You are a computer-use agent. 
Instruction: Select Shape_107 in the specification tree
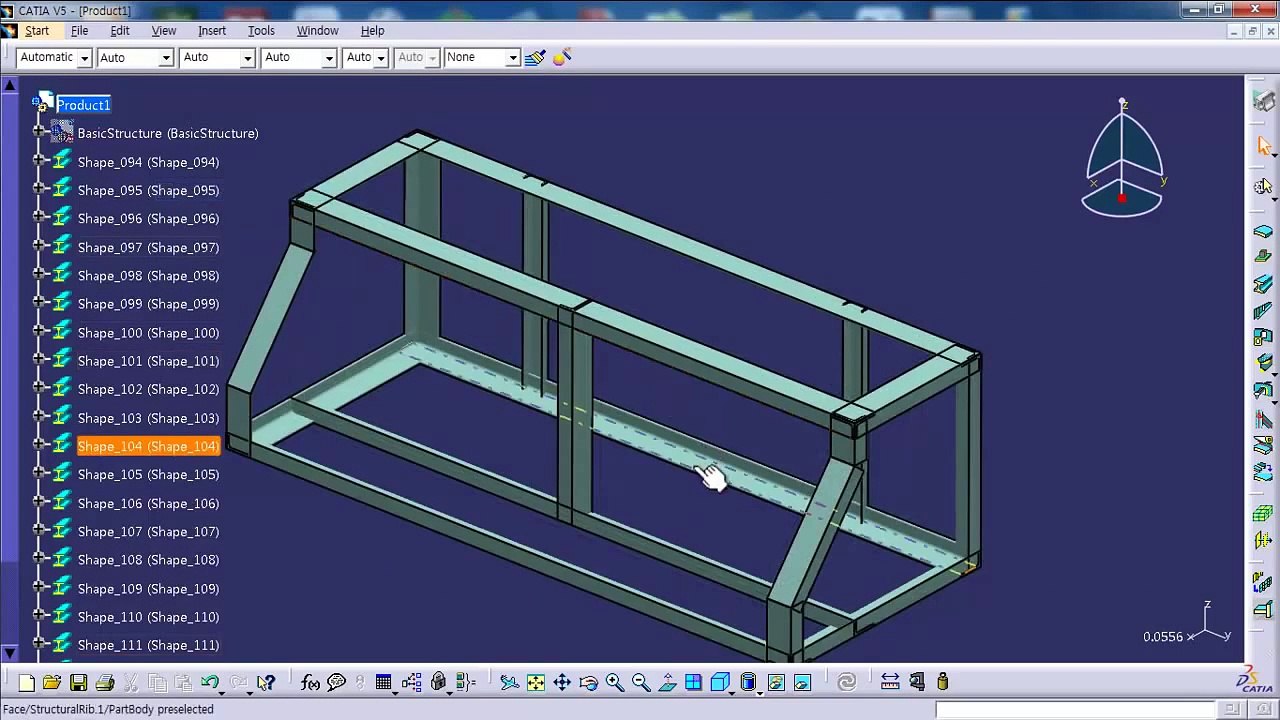pyautogui.click(x=148, y=532)
